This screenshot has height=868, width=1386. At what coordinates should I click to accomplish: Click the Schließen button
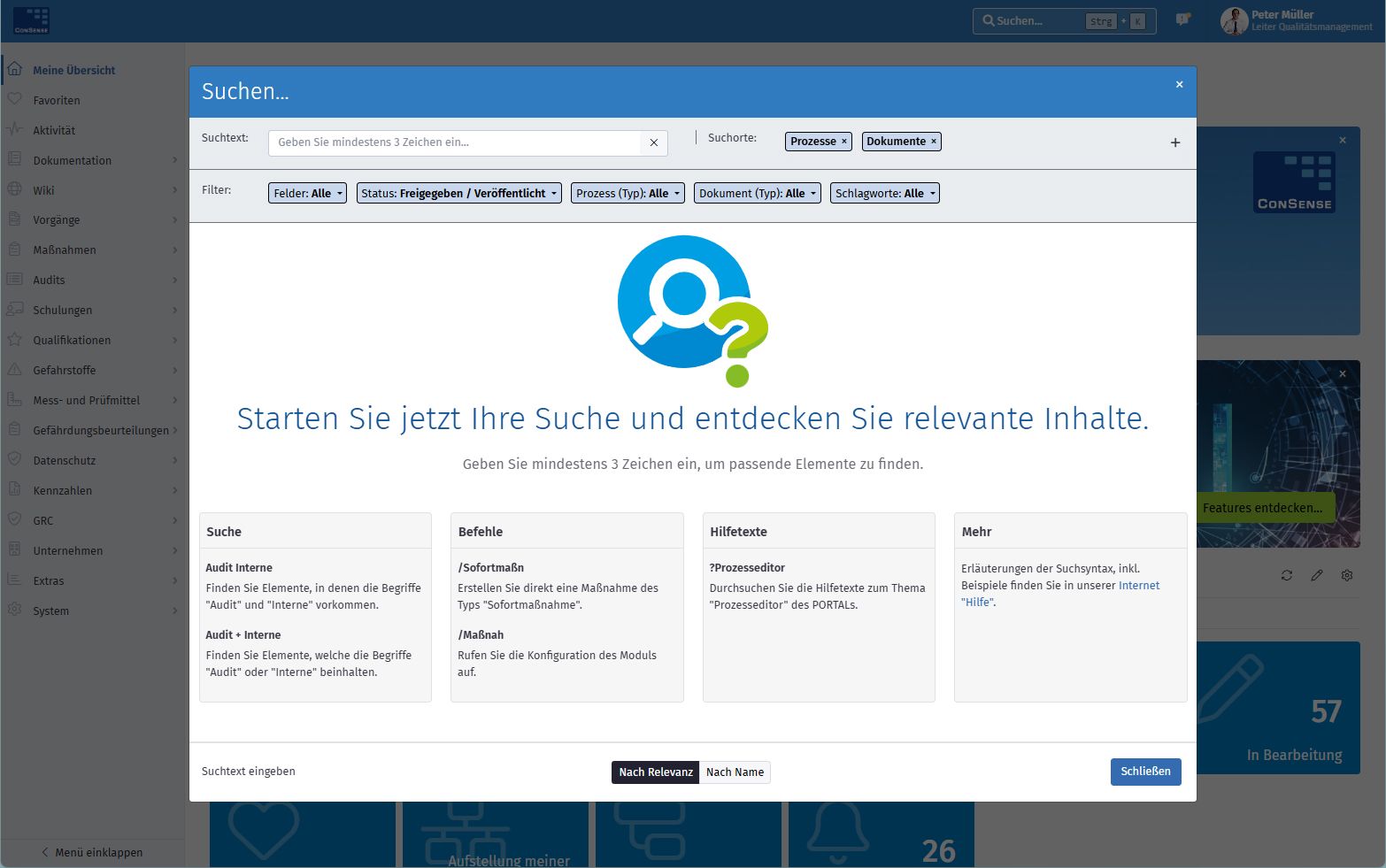coord(1145,772)
